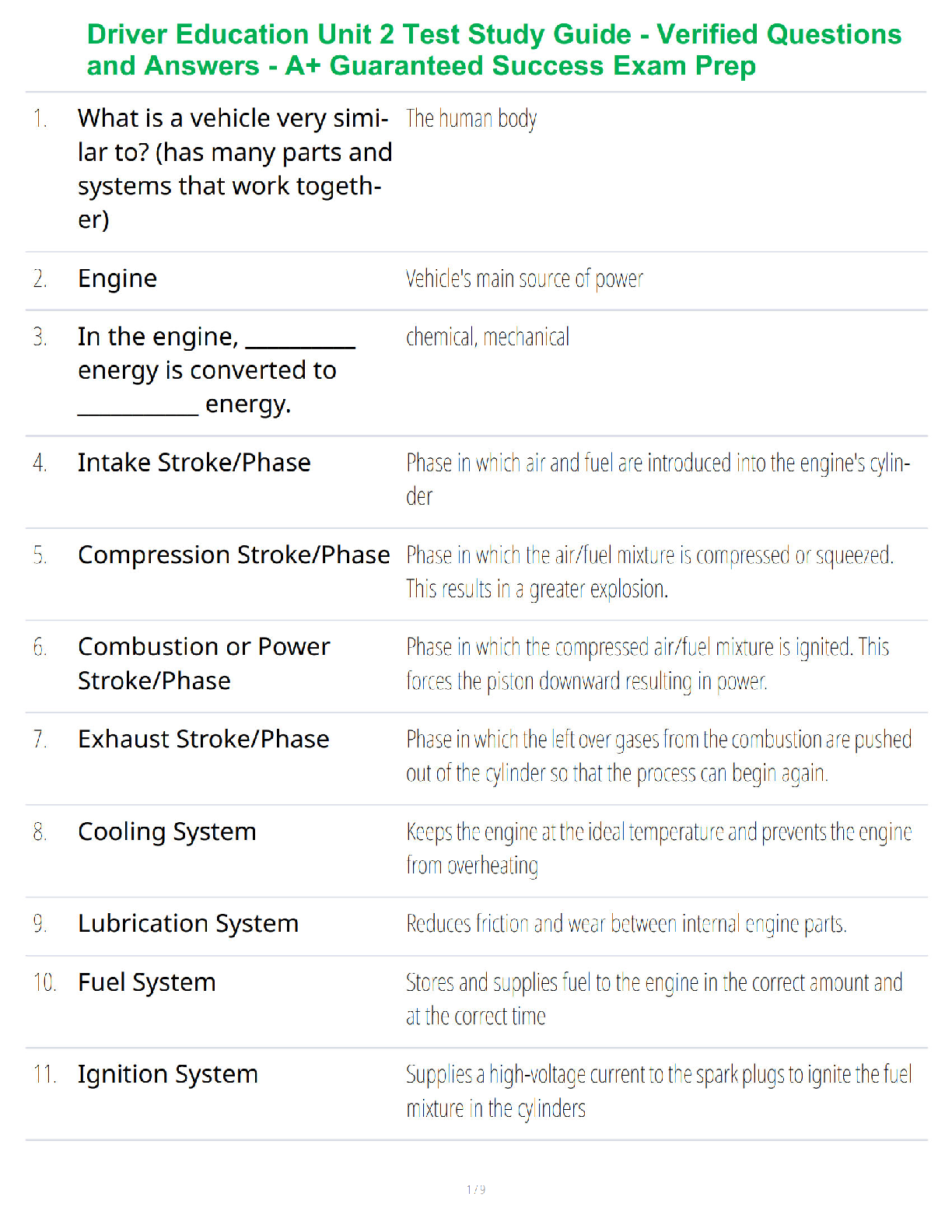Select the ignition system spark plugs definition

[x=659, y=1091]
